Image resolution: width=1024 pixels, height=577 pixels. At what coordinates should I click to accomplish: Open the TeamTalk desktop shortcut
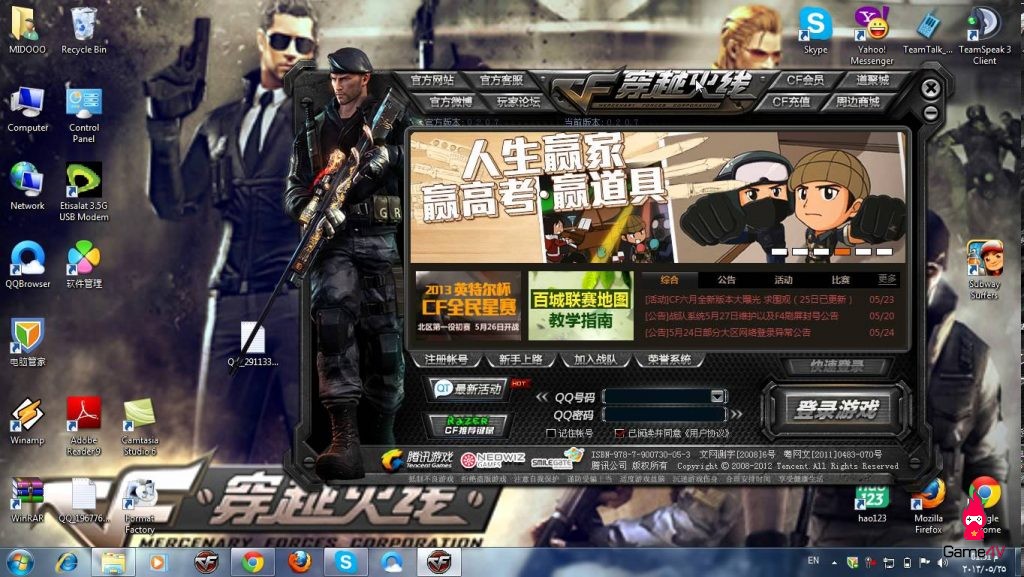point(928,31)
